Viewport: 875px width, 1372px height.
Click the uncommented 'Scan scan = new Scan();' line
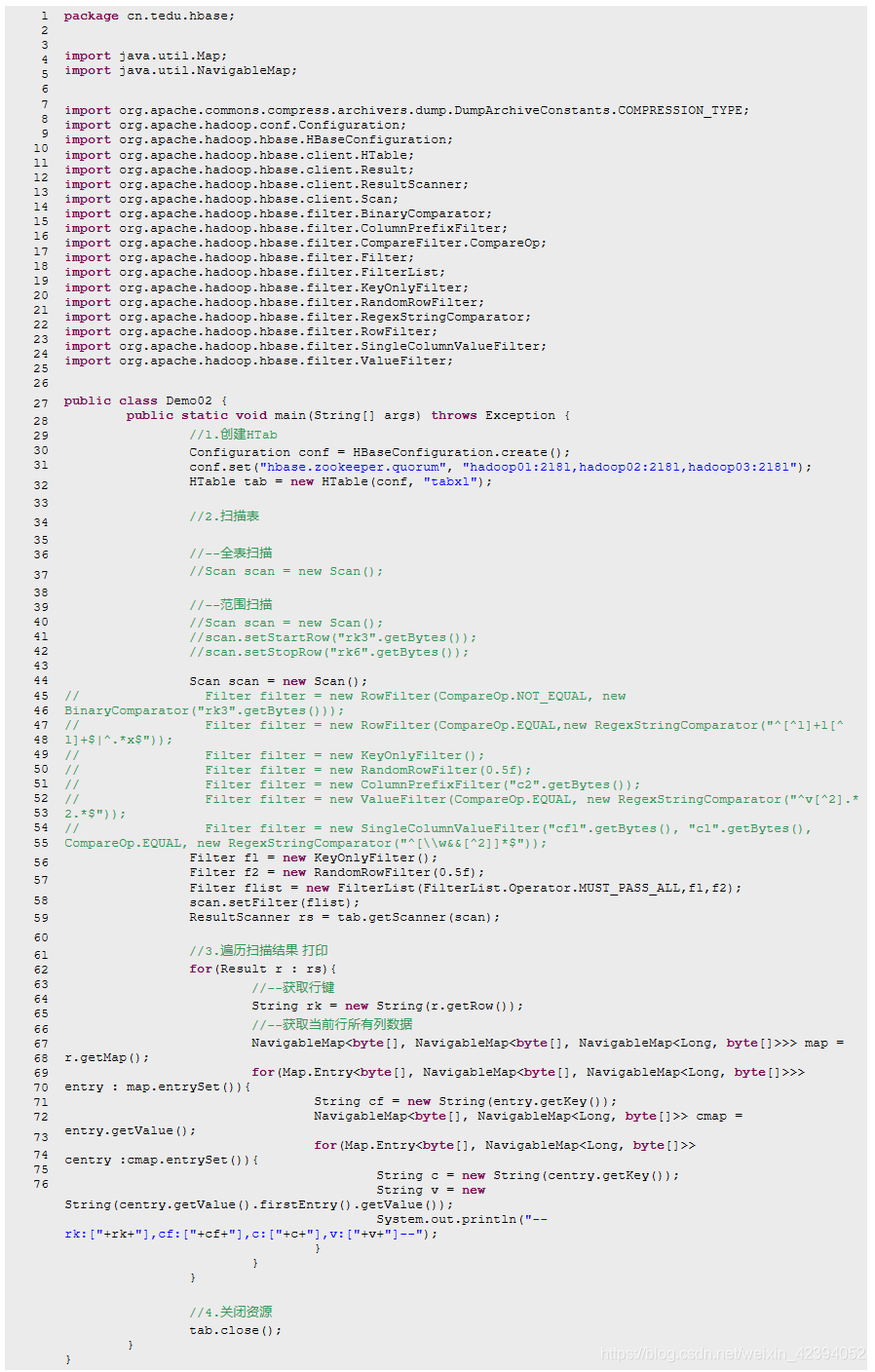[279, 681]
